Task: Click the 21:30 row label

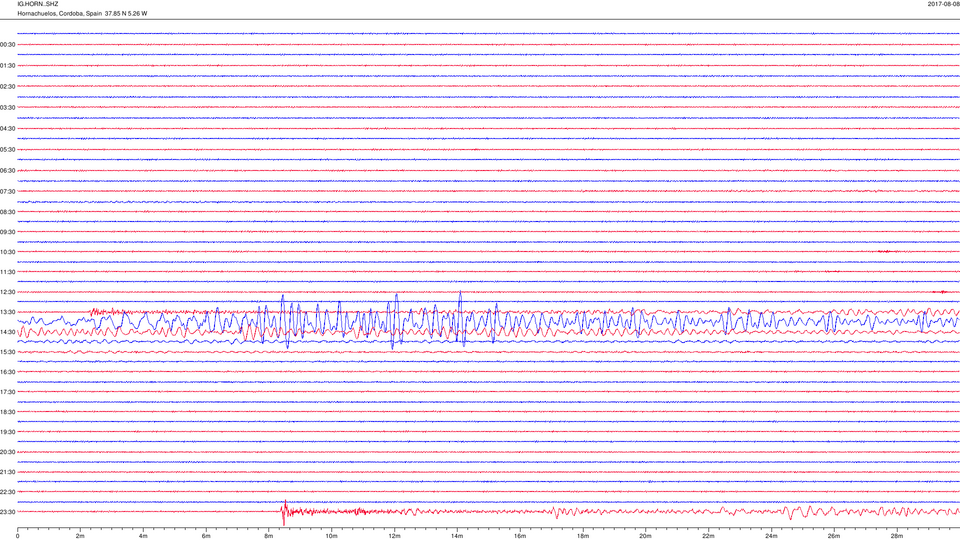Action: click(7, 472)
